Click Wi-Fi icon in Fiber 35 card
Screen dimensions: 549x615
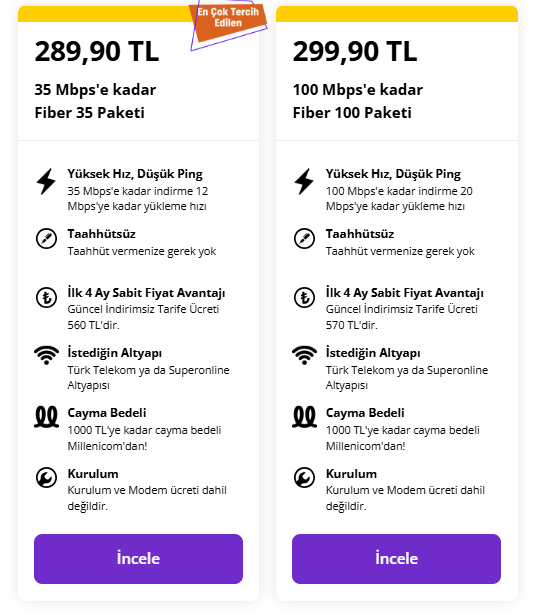[x=46, y=355]
